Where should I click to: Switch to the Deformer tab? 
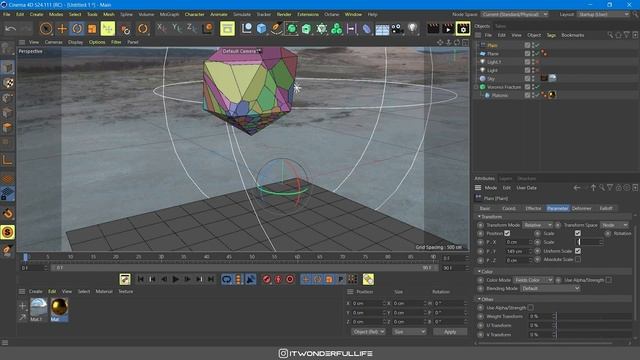tap(582, 208)
